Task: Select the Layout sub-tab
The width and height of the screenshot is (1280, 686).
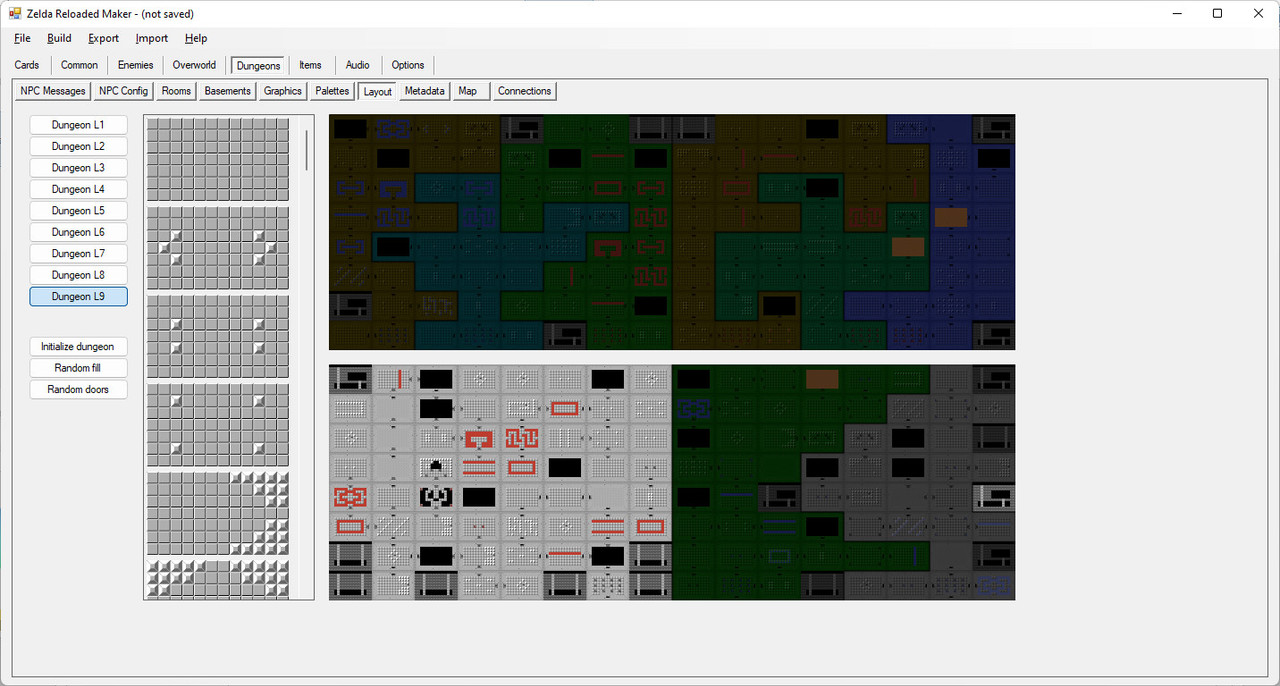Action: point(378,91)
